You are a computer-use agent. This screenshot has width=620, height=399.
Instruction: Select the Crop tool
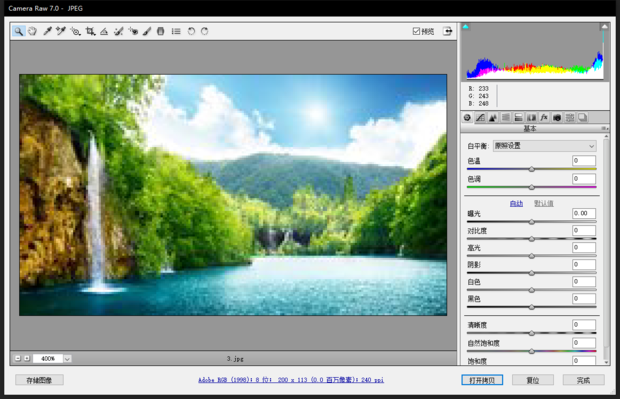[x=91, y=31]
